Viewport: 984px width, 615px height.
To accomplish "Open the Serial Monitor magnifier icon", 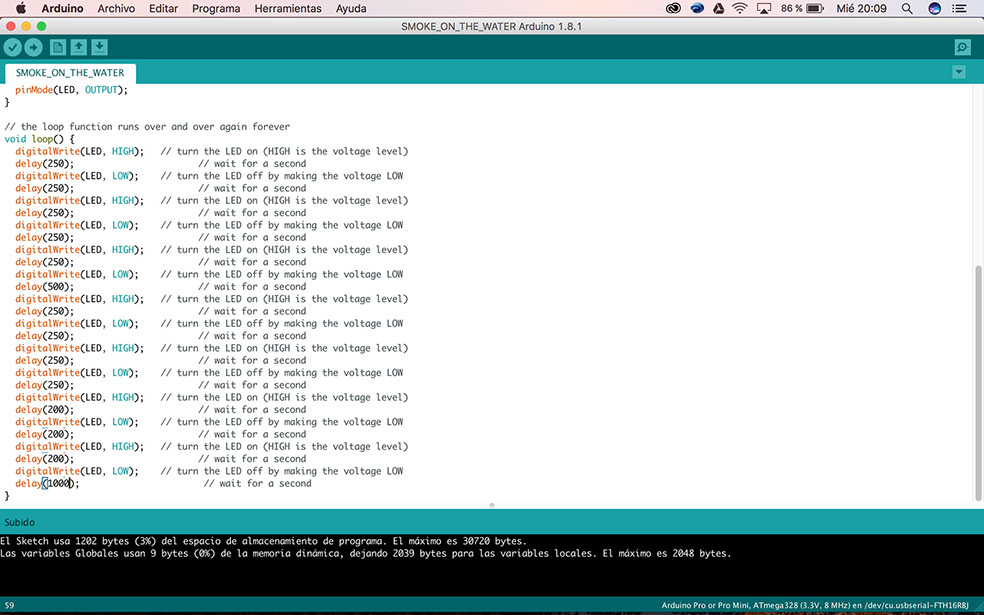I will (x=962, y=47).
